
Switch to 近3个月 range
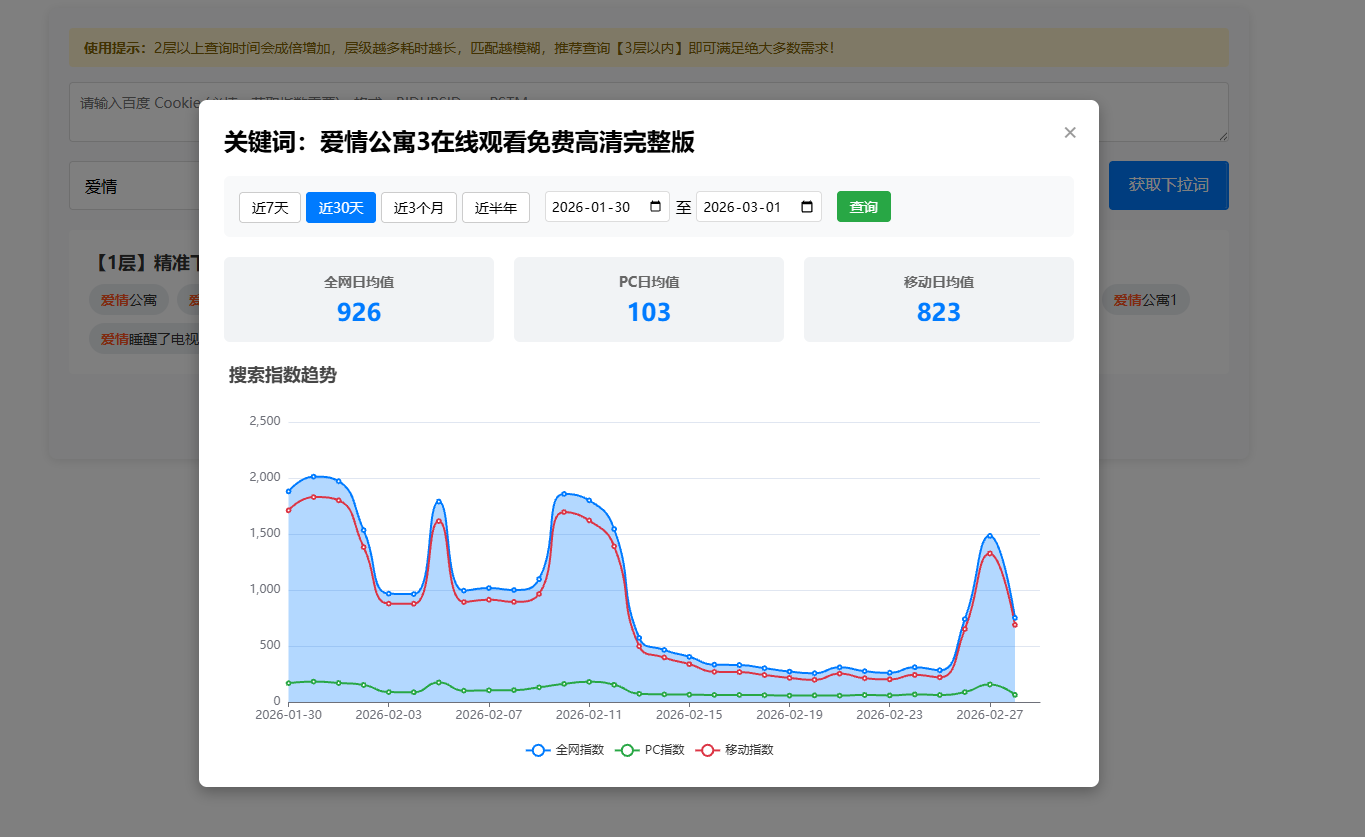click(419, 207)
